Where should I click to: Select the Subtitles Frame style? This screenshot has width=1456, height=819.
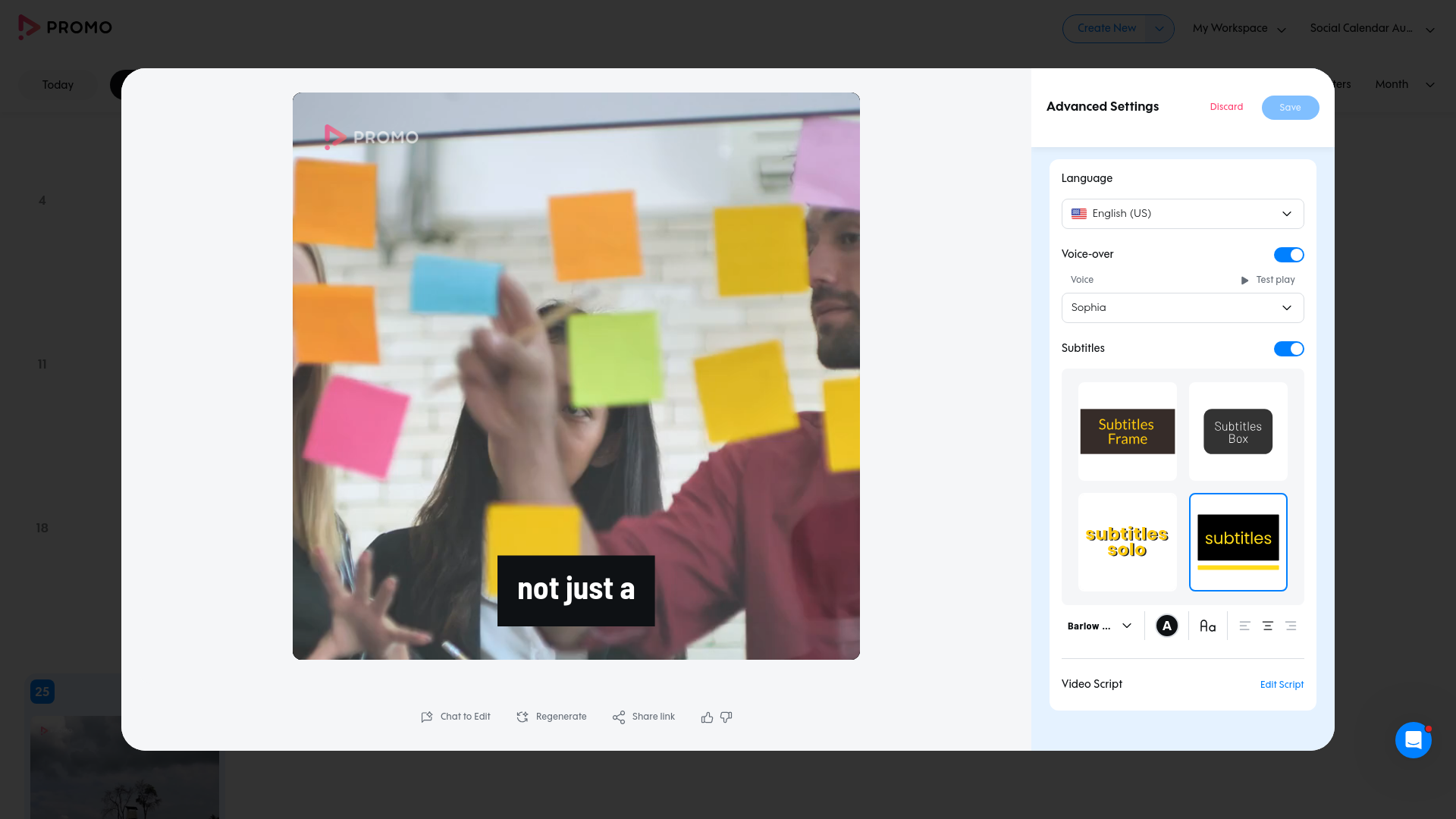(1127, 431)
